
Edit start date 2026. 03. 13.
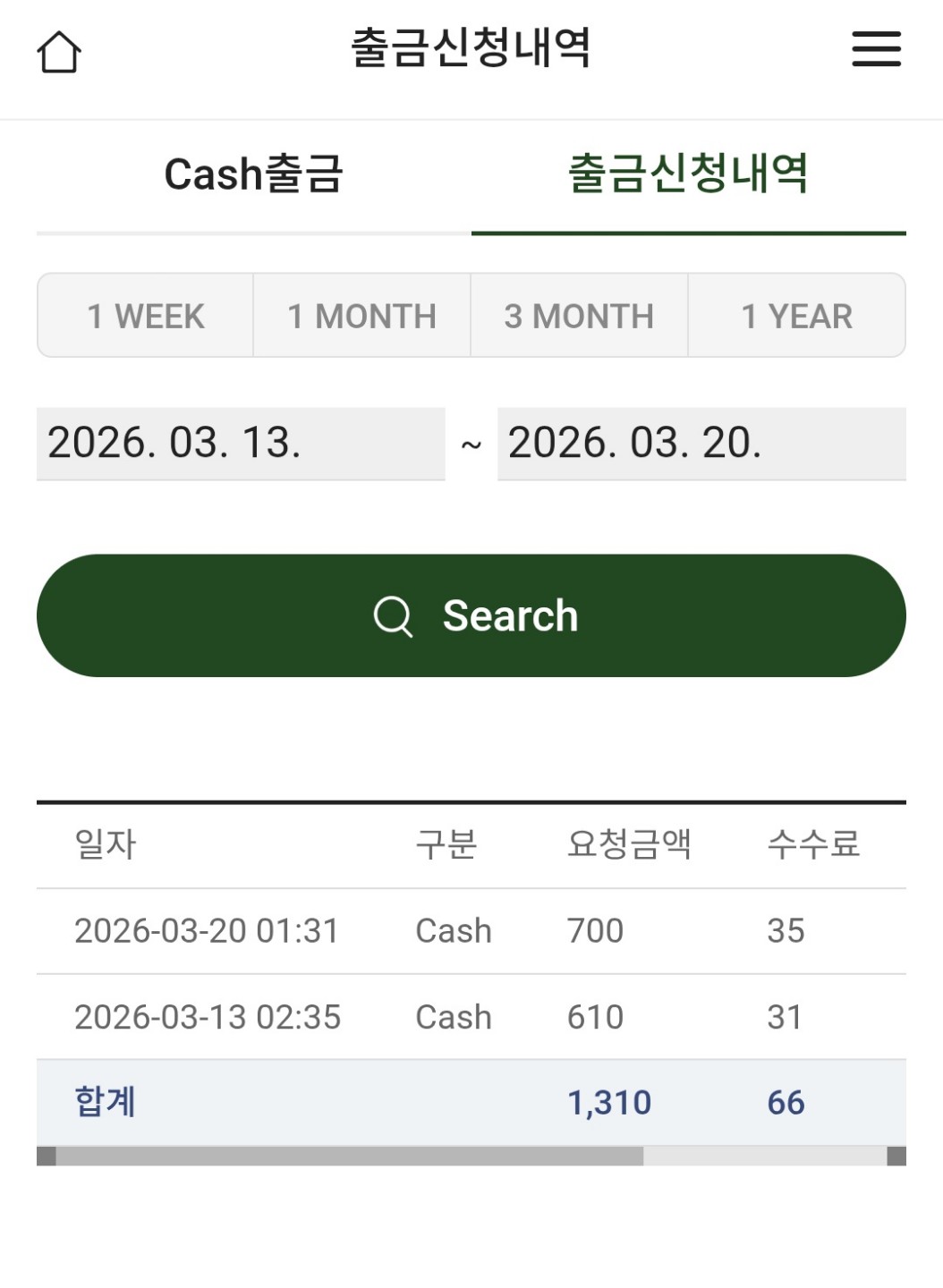(240, 444)
